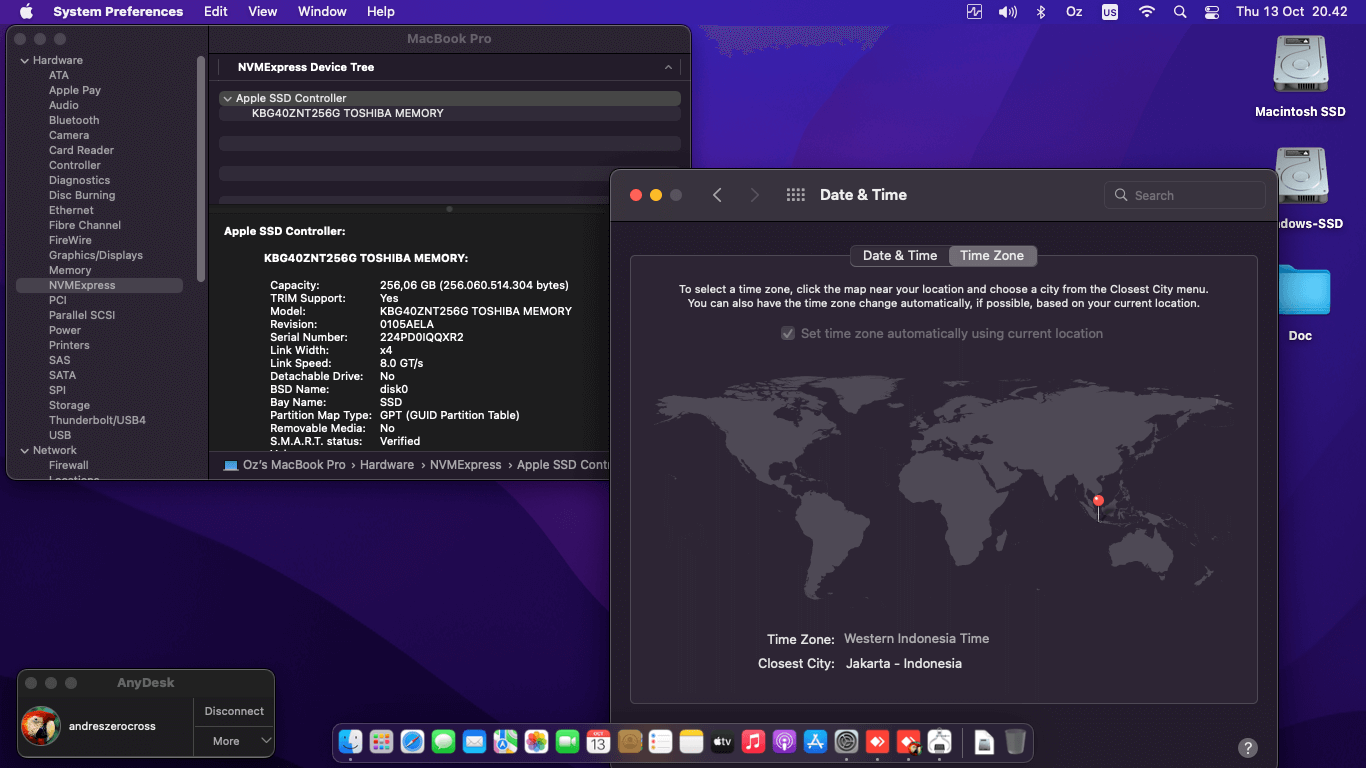Viewport: 1366px width, 768px height.
Task: Collapse the Network section in sidebar
Action: (x=24, y=450)
